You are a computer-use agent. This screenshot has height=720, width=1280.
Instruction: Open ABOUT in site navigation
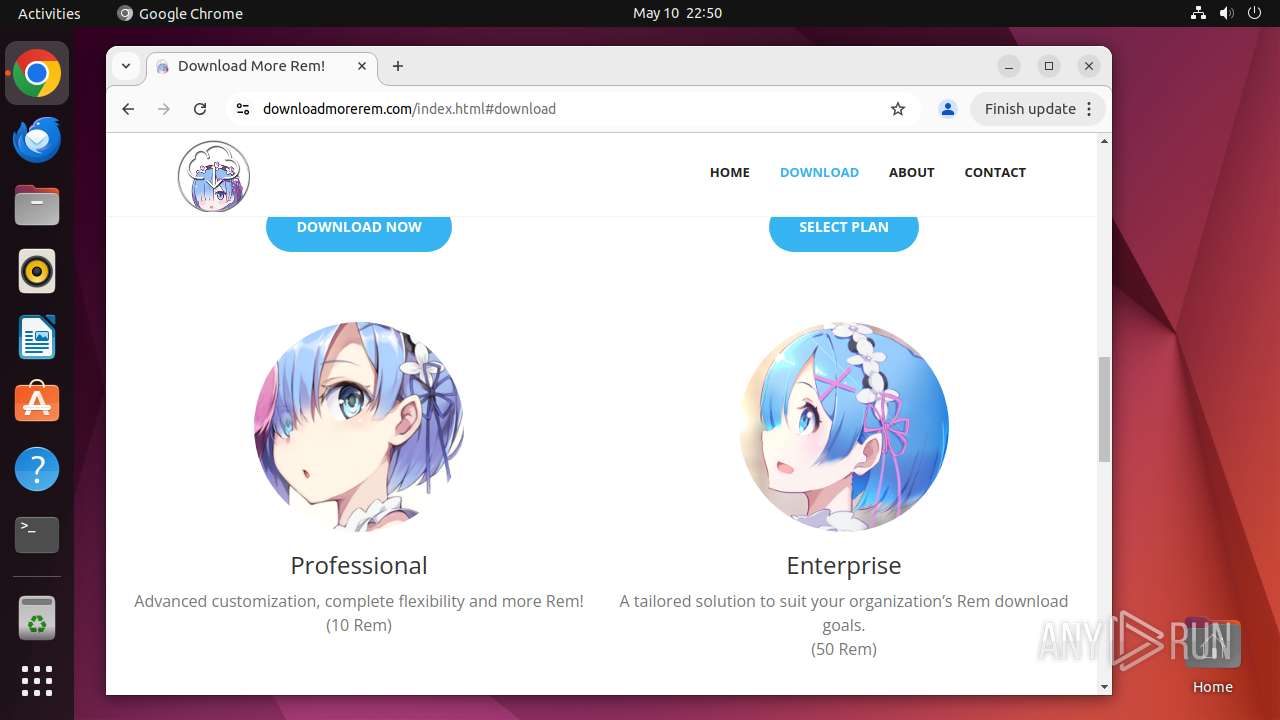click(912, 172)
